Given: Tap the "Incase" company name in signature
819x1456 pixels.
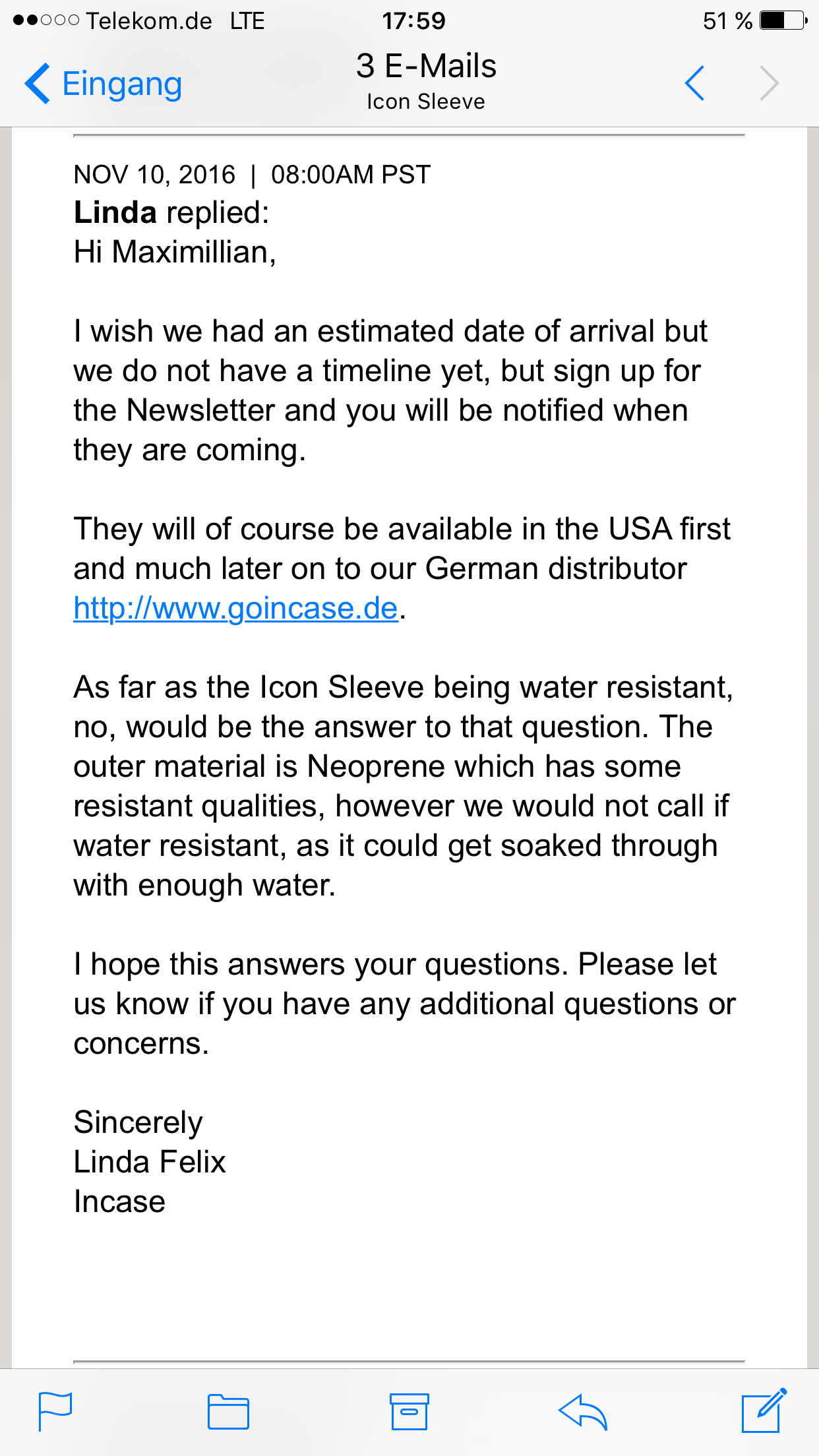Looking at the screenshot, I should [x=119, y=1201].
